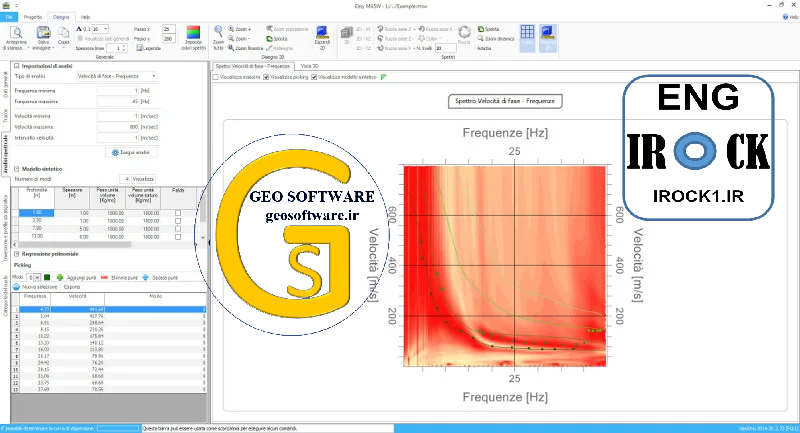The image size is (800, 433).
Task: Switch to the Vista 3D tab
Action: point(309,66)
